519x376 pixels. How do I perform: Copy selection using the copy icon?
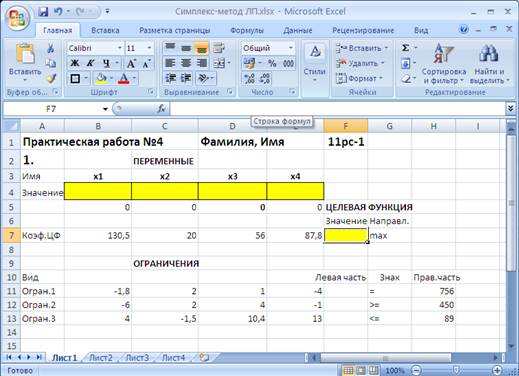click(51, 63)
